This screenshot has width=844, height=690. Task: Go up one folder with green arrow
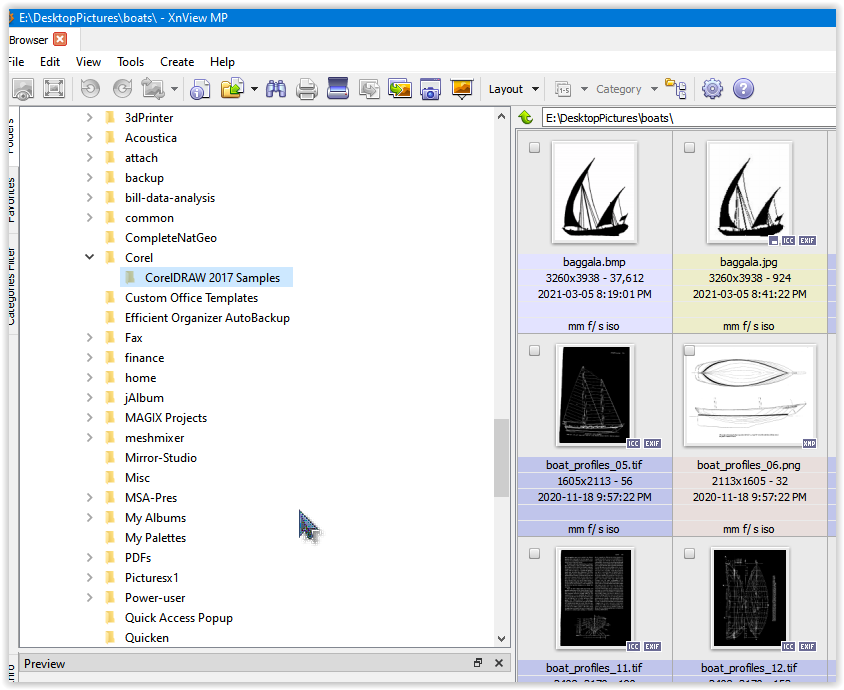click(x=526, y=118)
